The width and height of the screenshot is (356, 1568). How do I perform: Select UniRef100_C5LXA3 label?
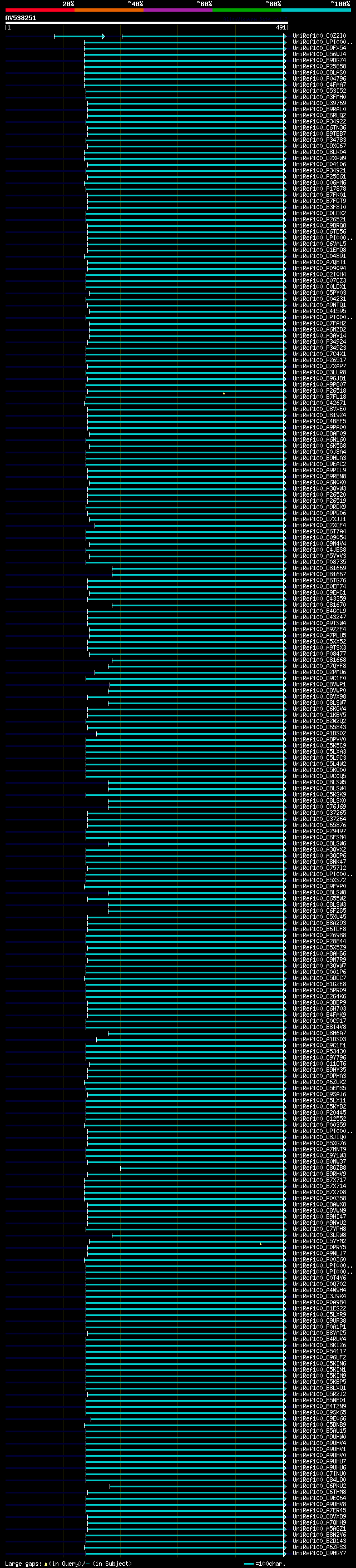(x=319, y=752)
